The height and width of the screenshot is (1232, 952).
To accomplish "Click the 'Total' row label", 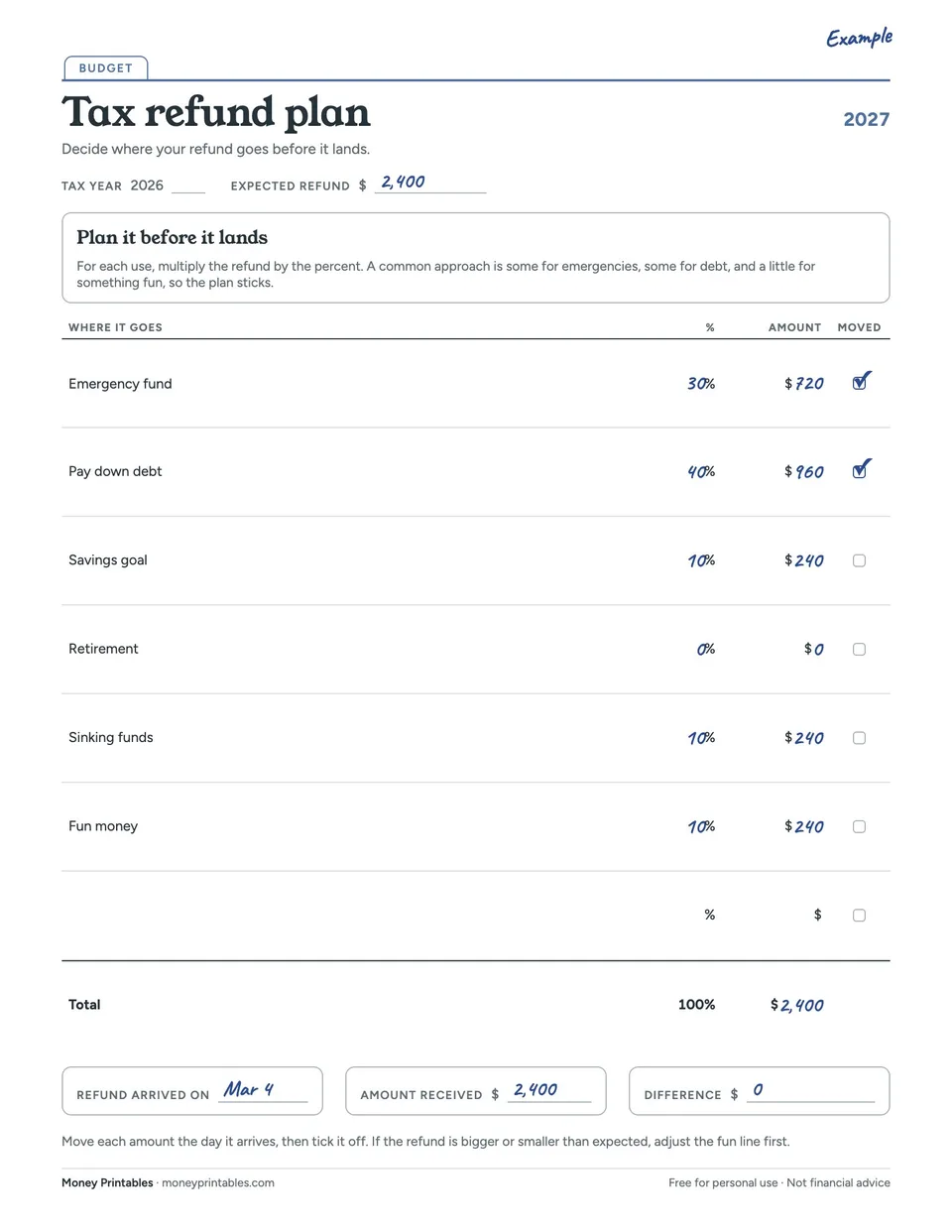I will pos(84,1005).
